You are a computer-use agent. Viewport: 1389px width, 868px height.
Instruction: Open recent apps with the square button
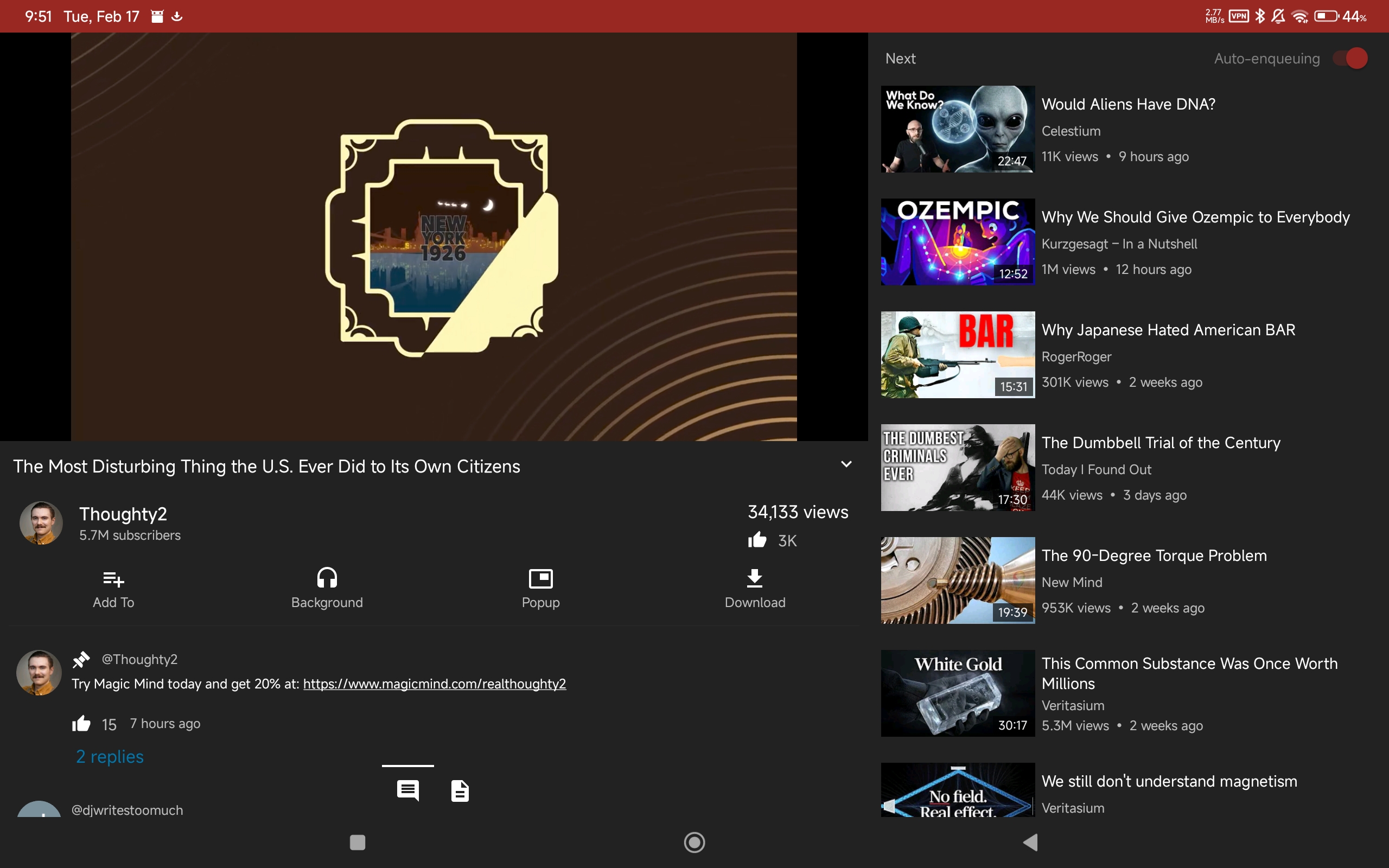(357, 842)
